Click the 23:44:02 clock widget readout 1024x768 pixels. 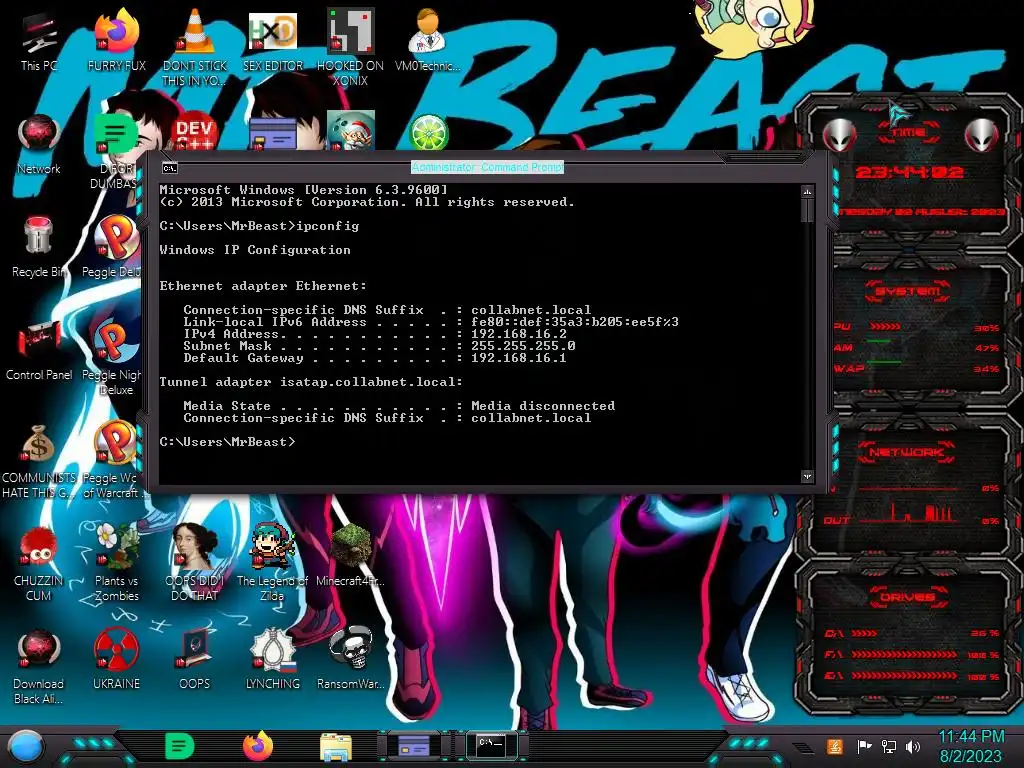pos(909,172)
